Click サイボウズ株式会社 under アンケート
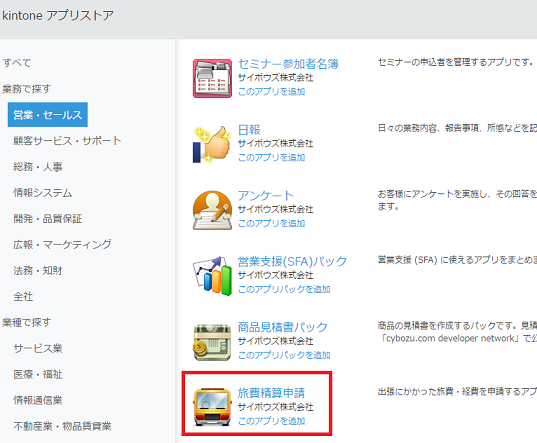 (x=275, y=209)
